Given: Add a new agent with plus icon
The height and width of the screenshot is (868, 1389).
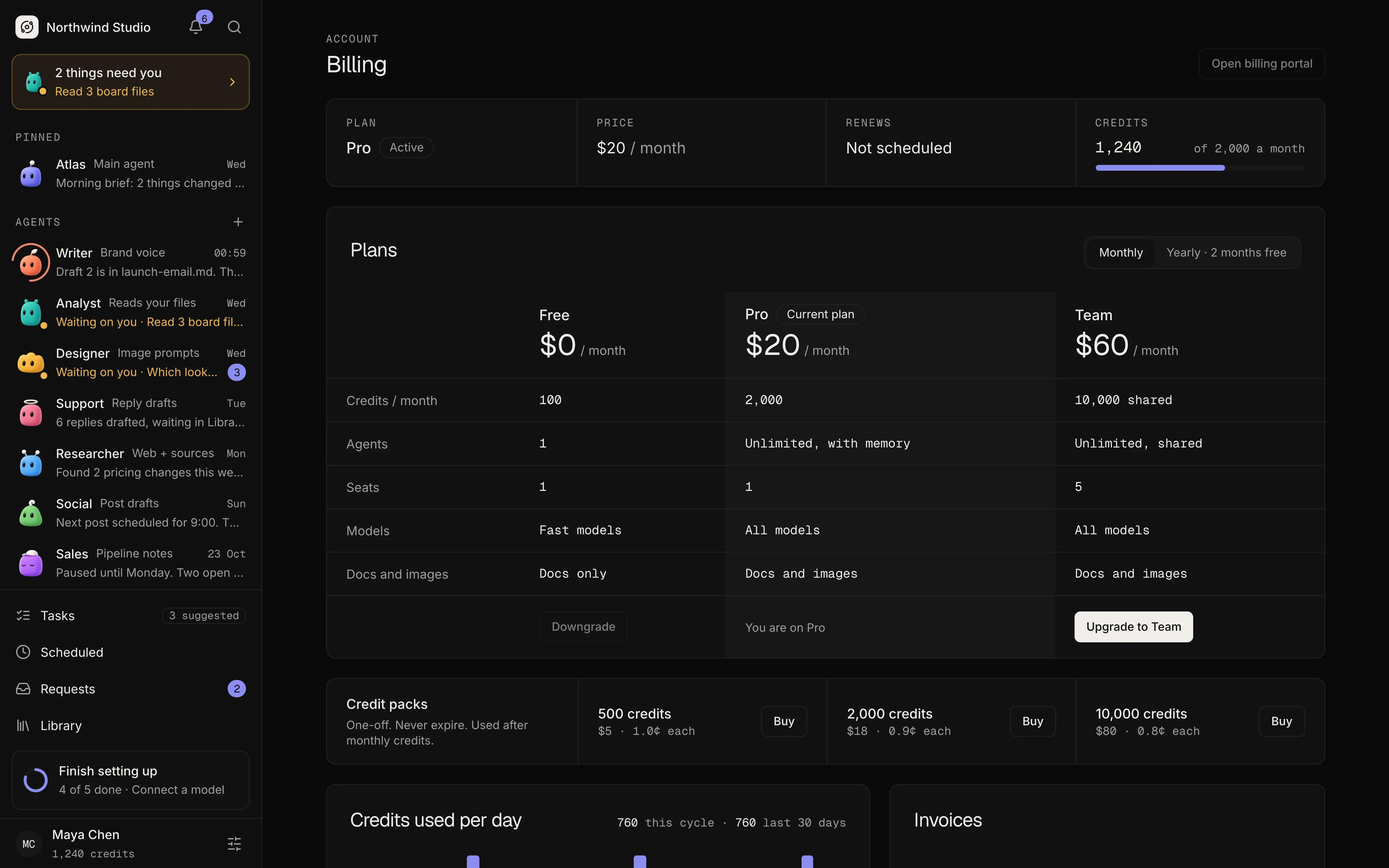Looking at the screenshot, I should point(238,222).
